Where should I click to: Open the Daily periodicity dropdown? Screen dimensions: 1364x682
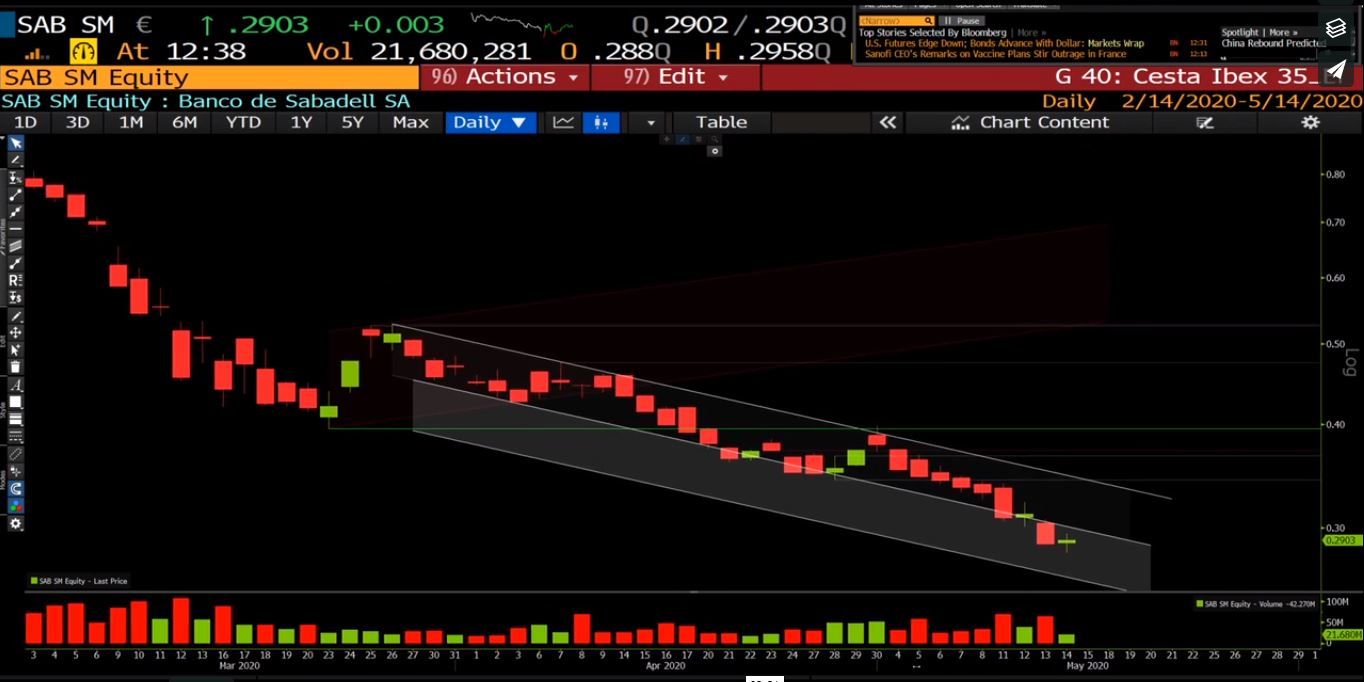(x=490, y=122)
